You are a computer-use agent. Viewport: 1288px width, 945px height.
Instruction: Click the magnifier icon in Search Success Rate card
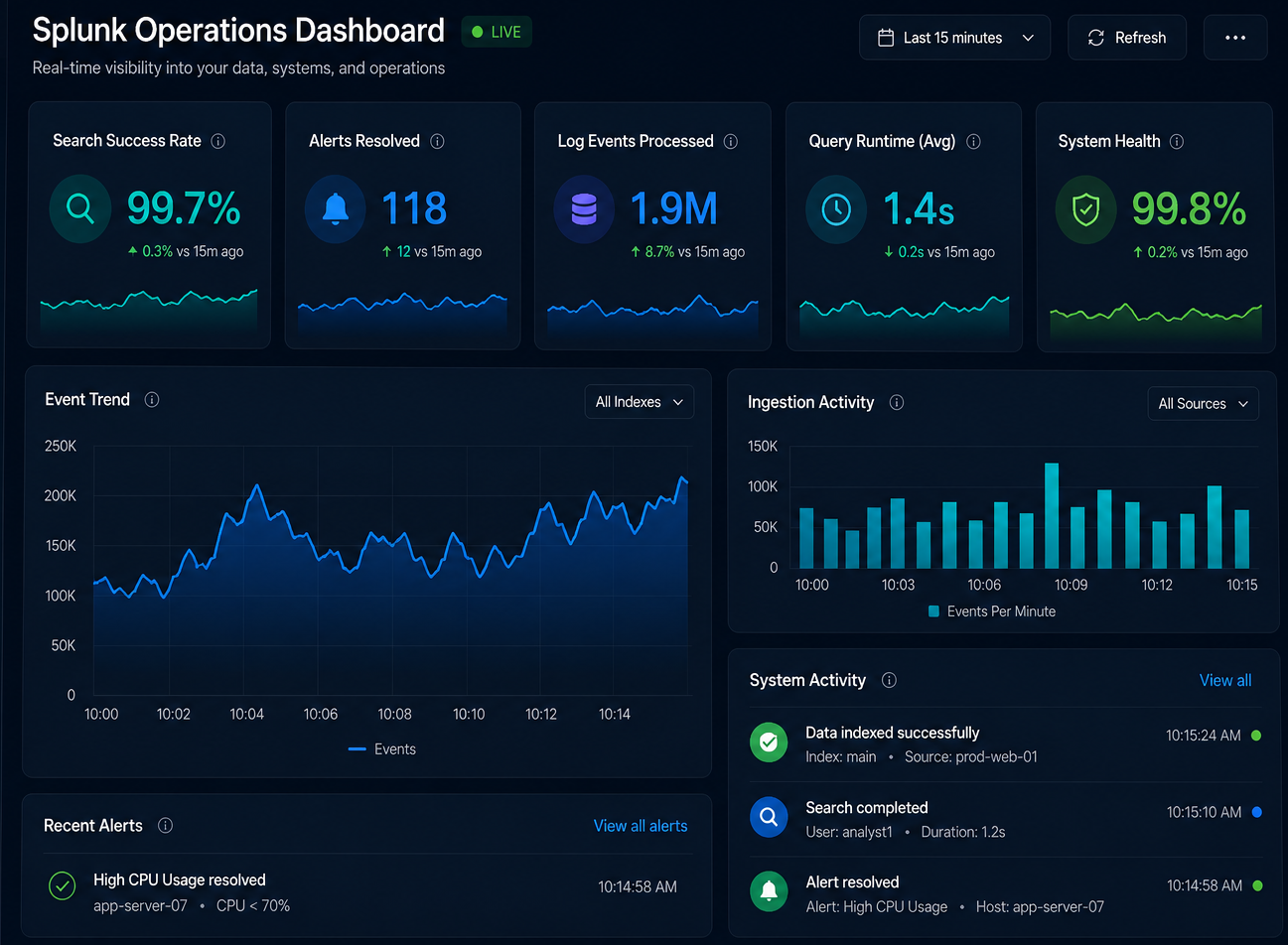click(79, 208)
